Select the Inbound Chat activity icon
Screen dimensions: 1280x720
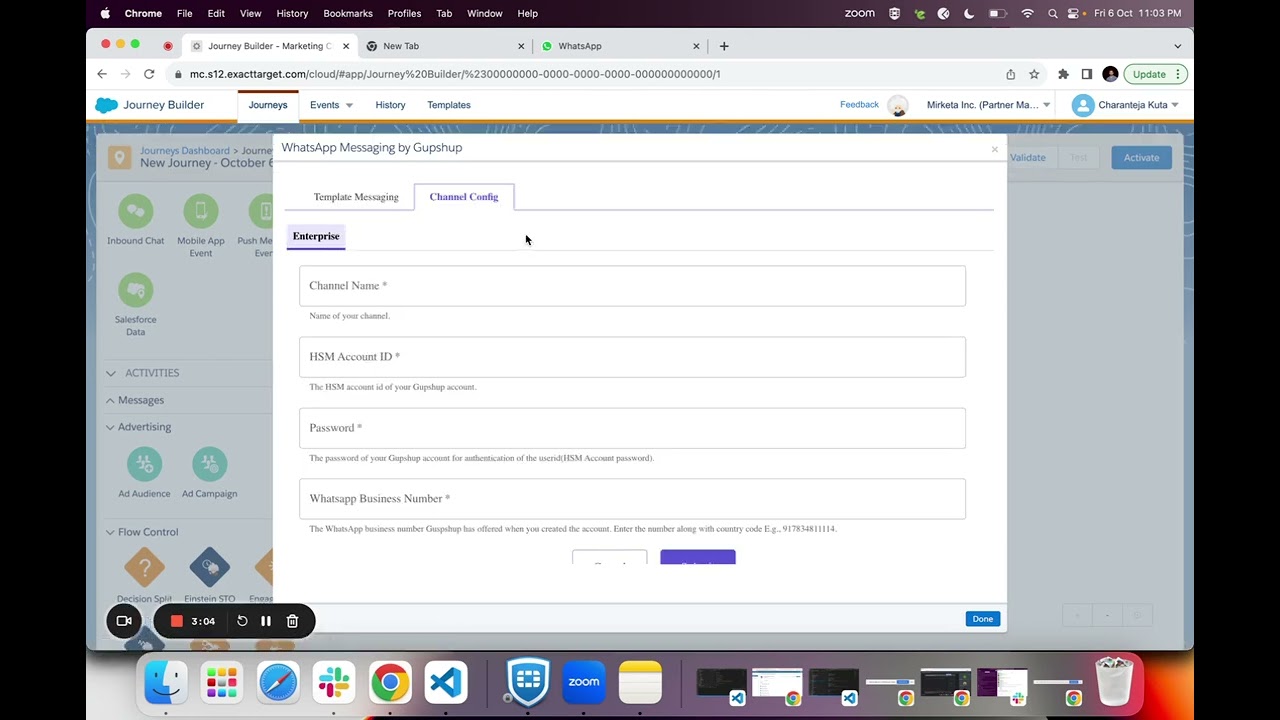tap(136, 211)
